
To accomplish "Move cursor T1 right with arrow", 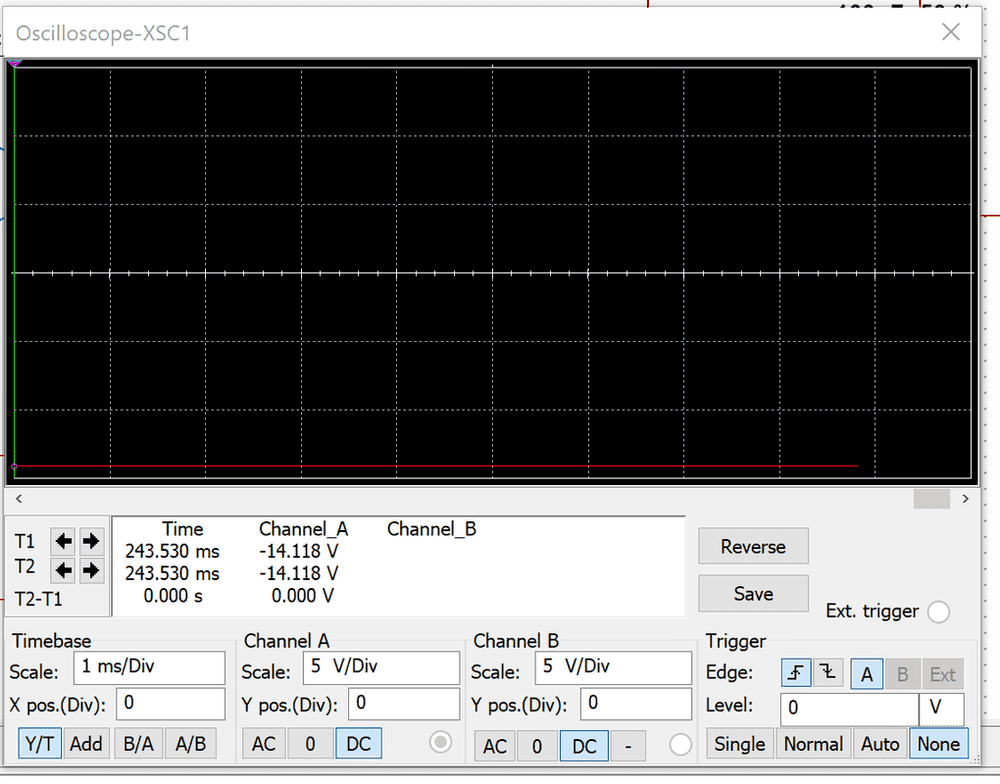I will 91,541.
